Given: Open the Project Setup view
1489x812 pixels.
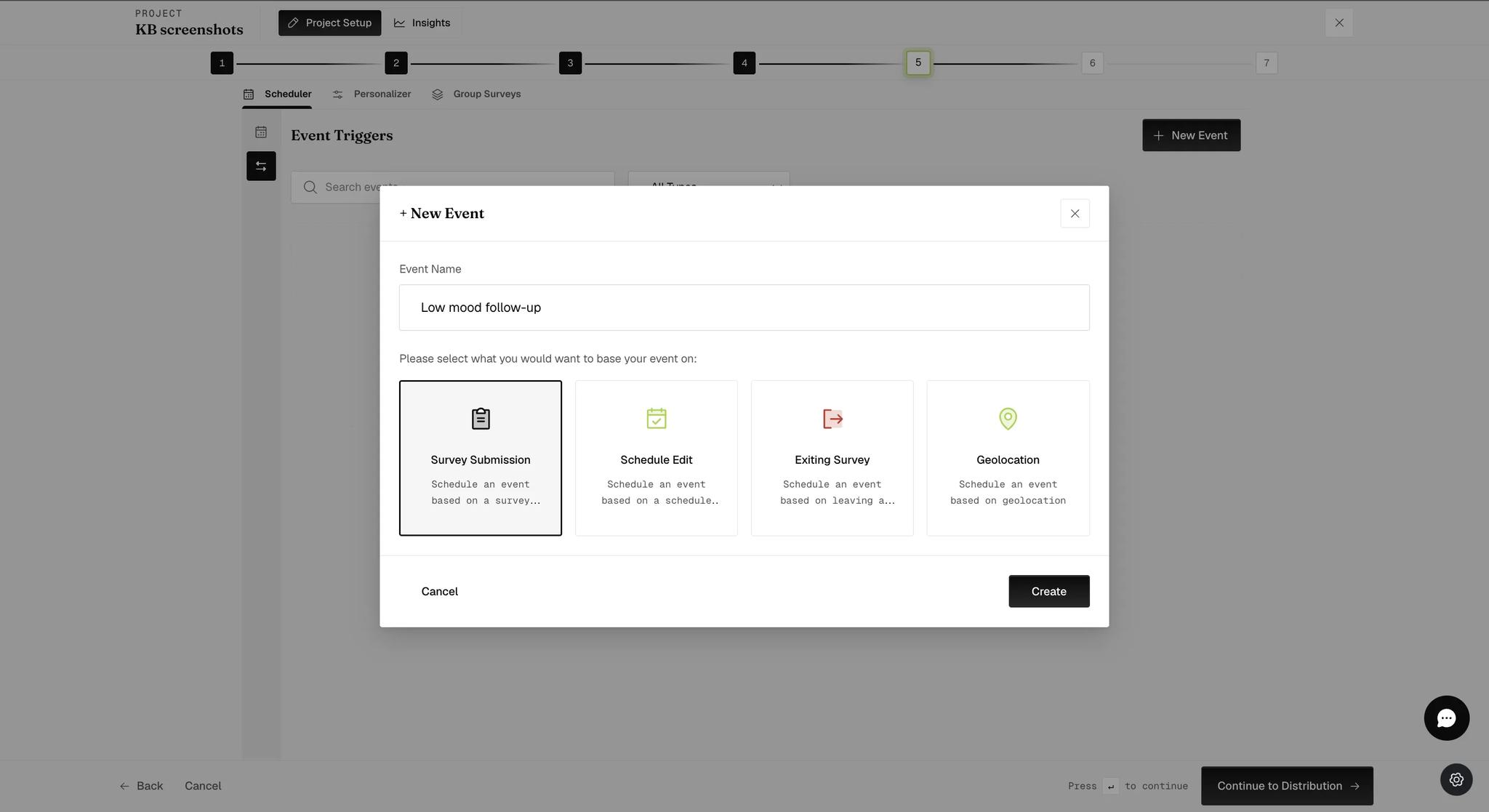Looking at the screenshot, I should 329,23.
